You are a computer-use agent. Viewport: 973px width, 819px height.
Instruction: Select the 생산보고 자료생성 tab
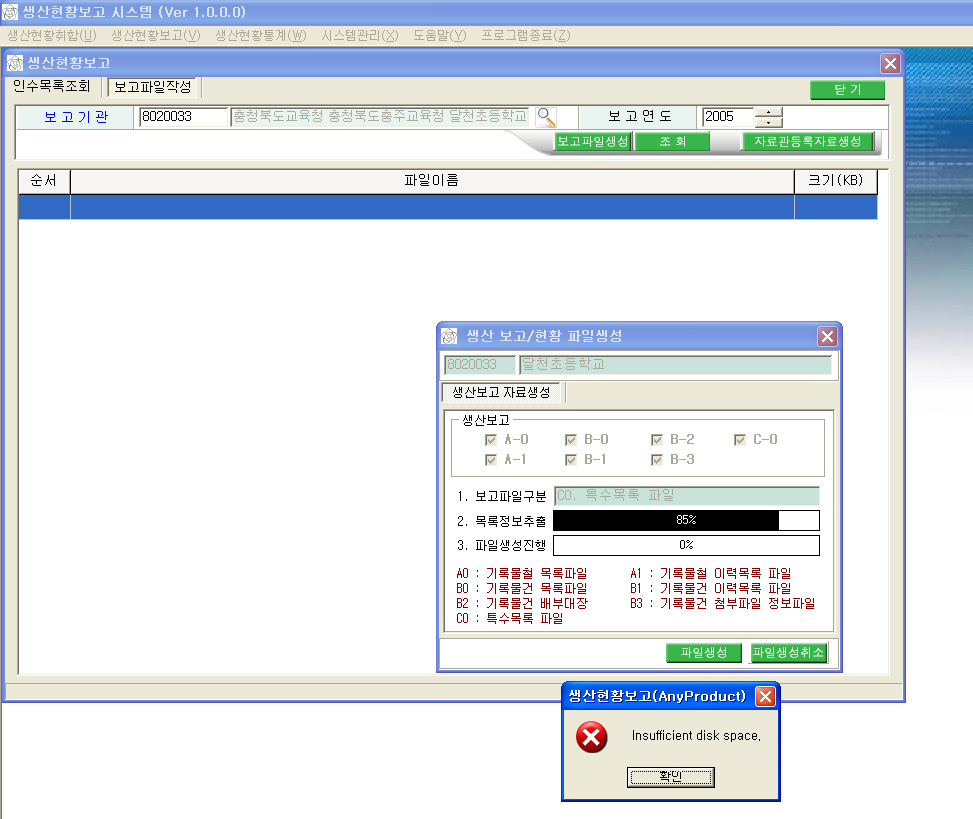coord(501,392)
